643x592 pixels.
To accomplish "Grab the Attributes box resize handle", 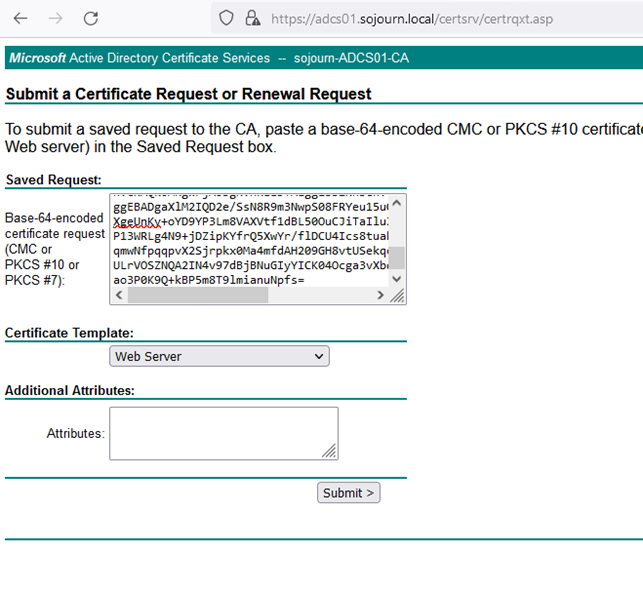I will coord(329,451).
